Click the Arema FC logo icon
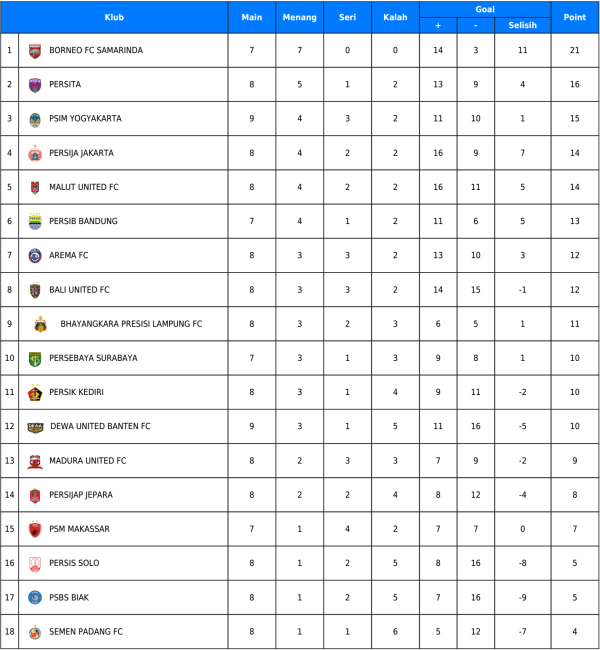The width and height of the screenshot is (600, 650). (35, 256)
